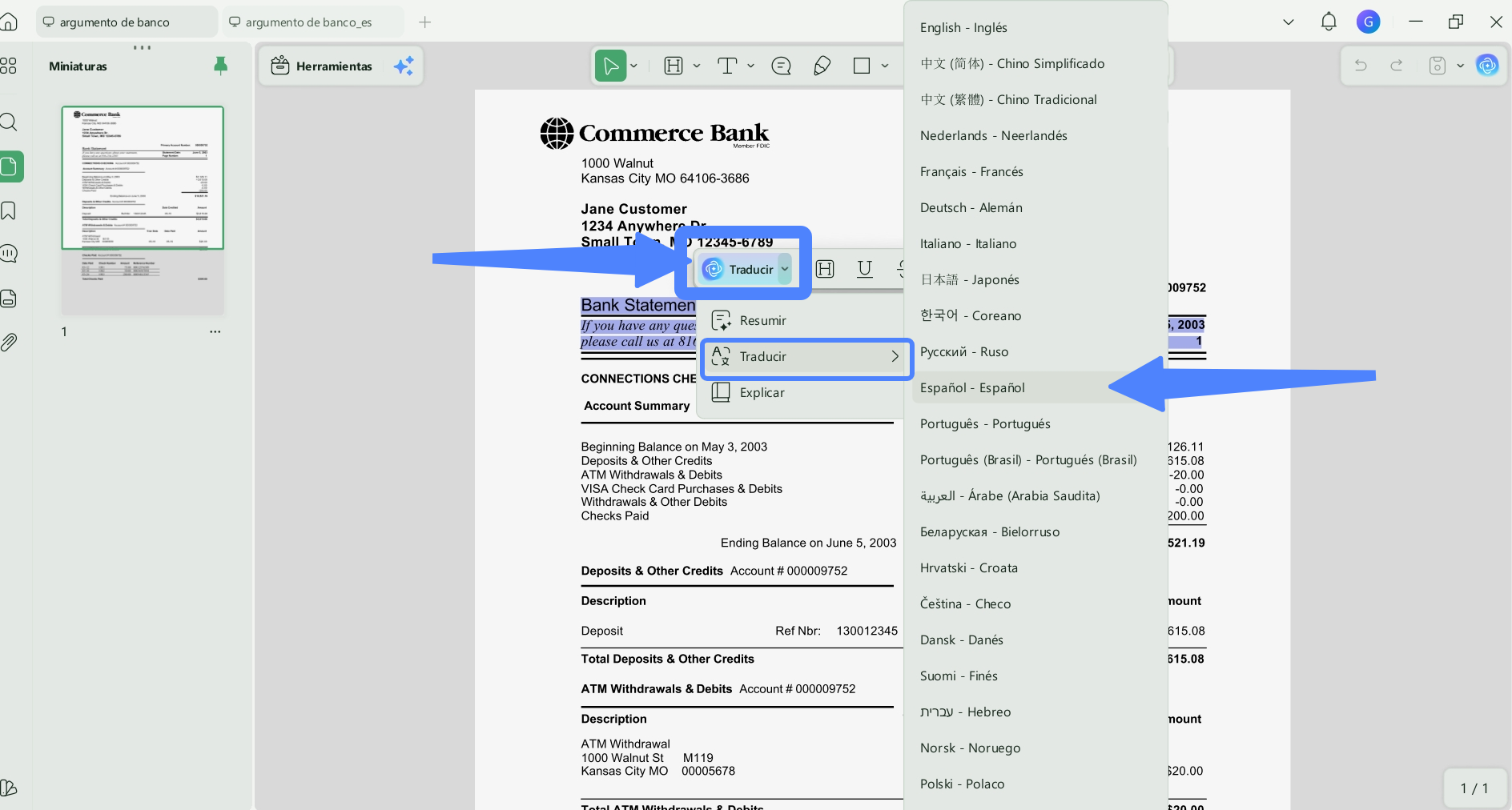Choose the highlight tool in top toolbar
Screen dimensions: 1512x810
[674, 66]
